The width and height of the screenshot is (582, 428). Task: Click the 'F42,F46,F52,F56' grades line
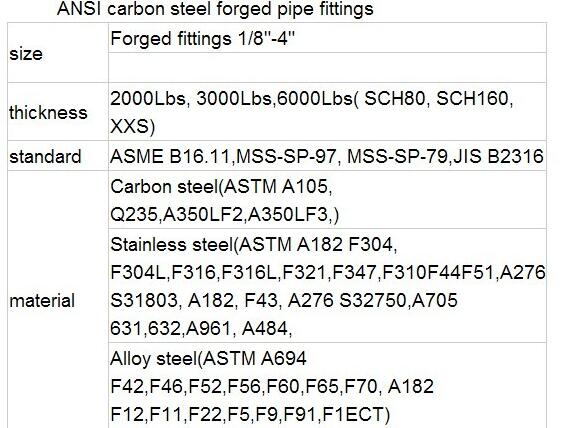272,386
